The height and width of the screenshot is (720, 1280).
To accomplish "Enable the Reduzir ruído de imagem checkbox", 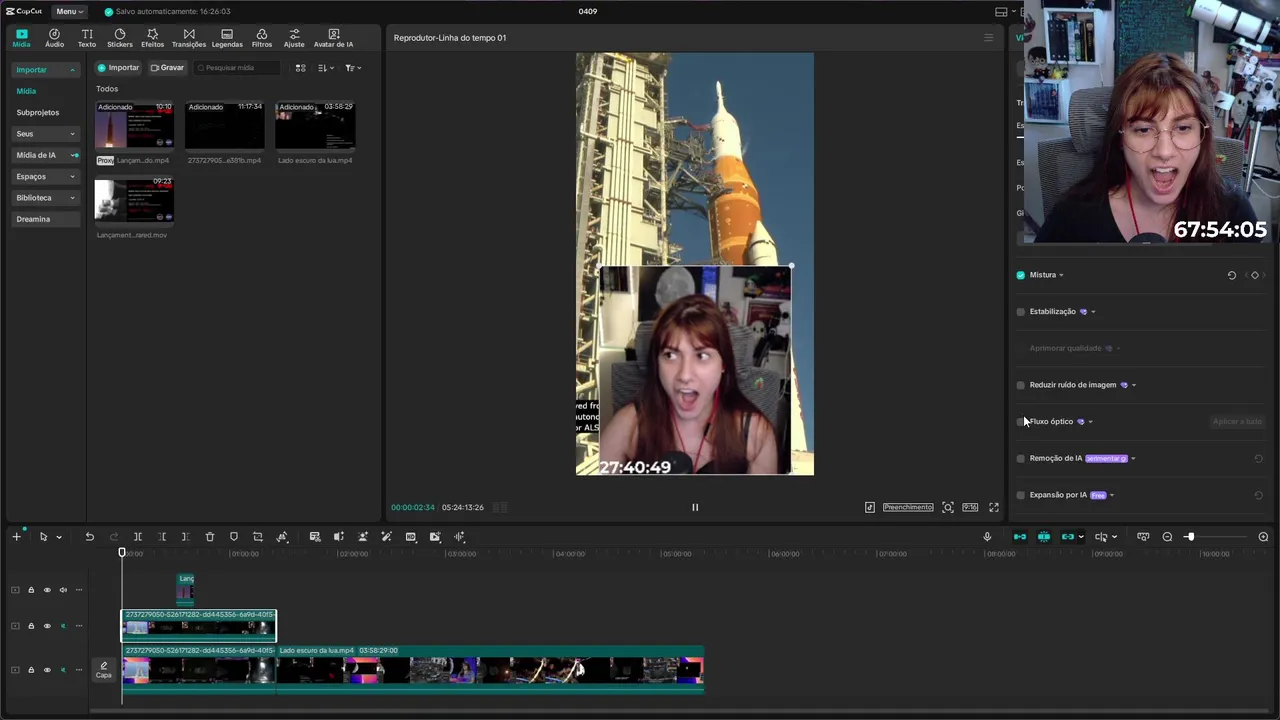I will (1021, 385).
